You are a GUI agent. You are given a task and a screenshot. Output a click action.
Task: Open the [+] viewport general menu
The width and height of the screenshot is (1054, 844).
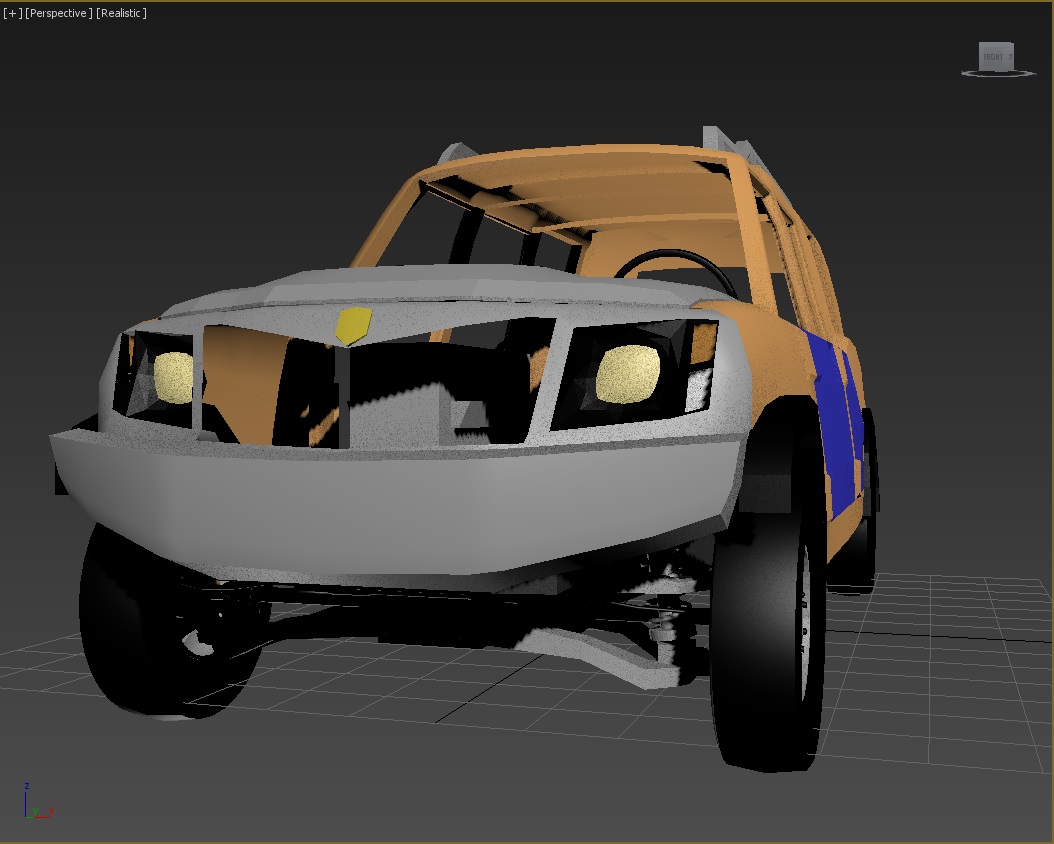point(13,13)
